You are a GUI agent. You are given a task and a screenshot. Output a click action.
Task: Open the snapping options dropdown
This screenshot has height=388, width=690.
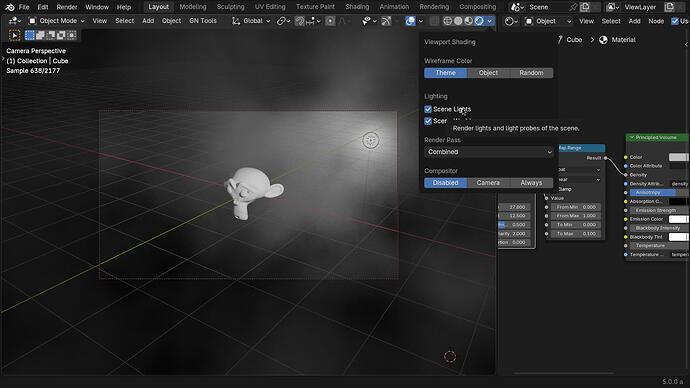tap(314, 21)
